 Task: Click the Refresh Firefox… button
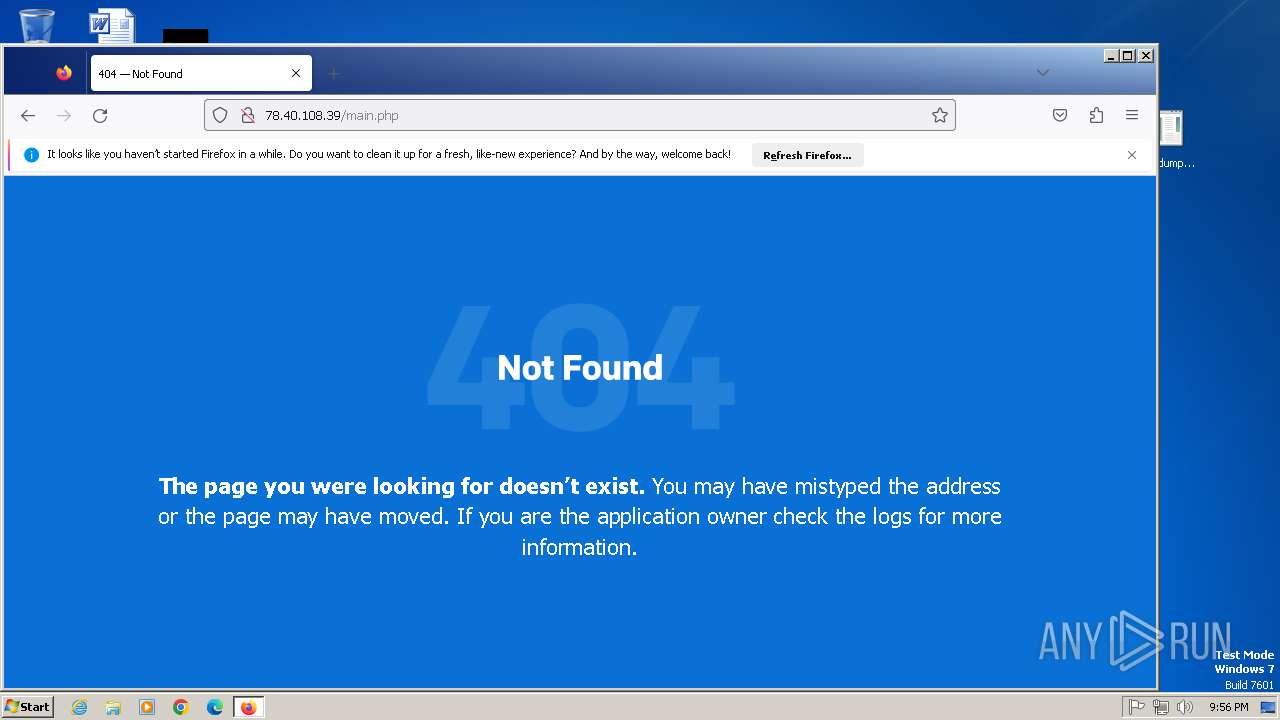(807, 155)
